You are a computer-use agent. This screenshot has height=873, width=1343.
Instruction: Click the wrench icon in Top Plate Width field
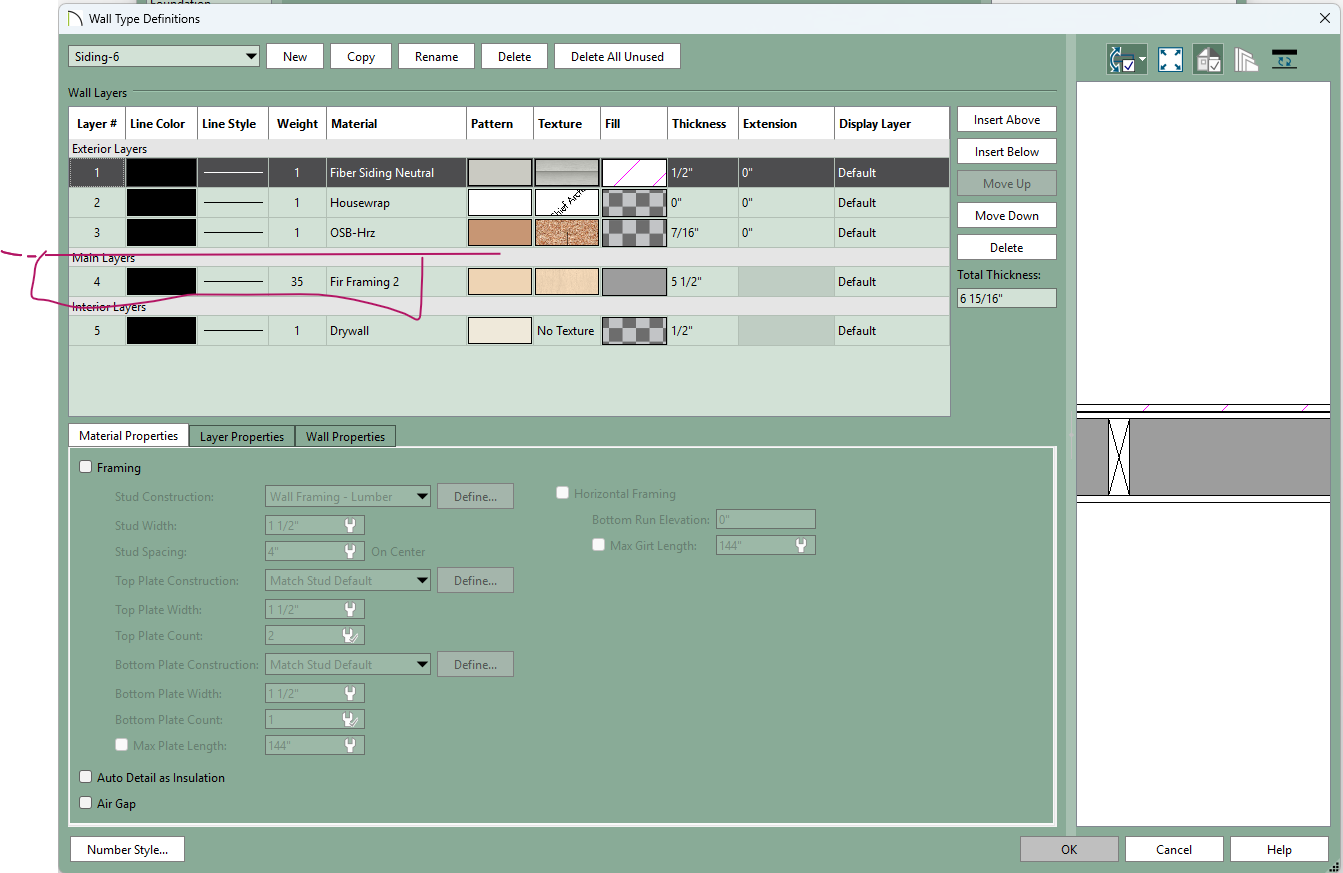[x=350, y=609]
